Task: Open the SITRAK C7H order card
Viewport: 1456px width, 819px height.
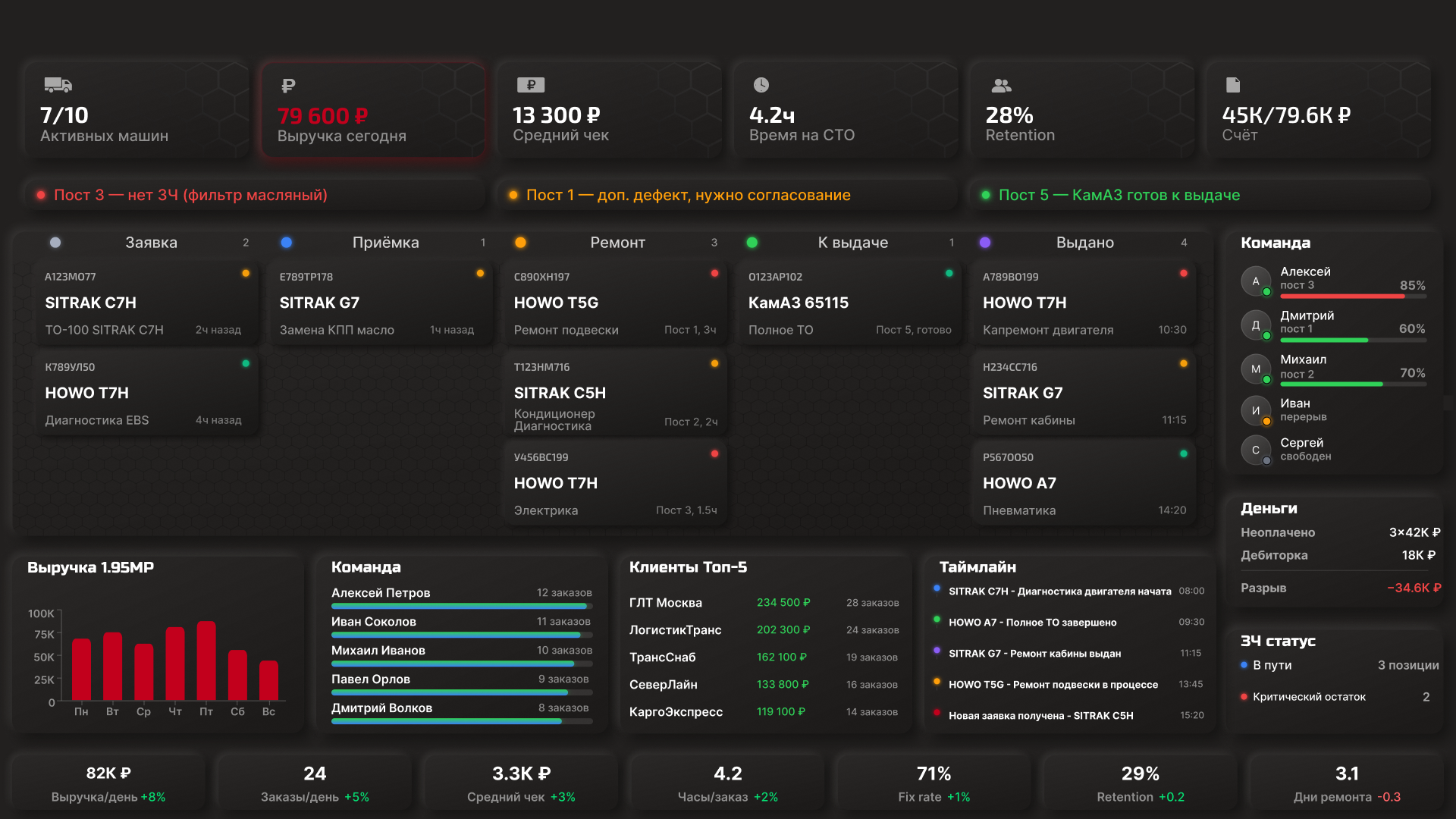Action: click(144, 303)
